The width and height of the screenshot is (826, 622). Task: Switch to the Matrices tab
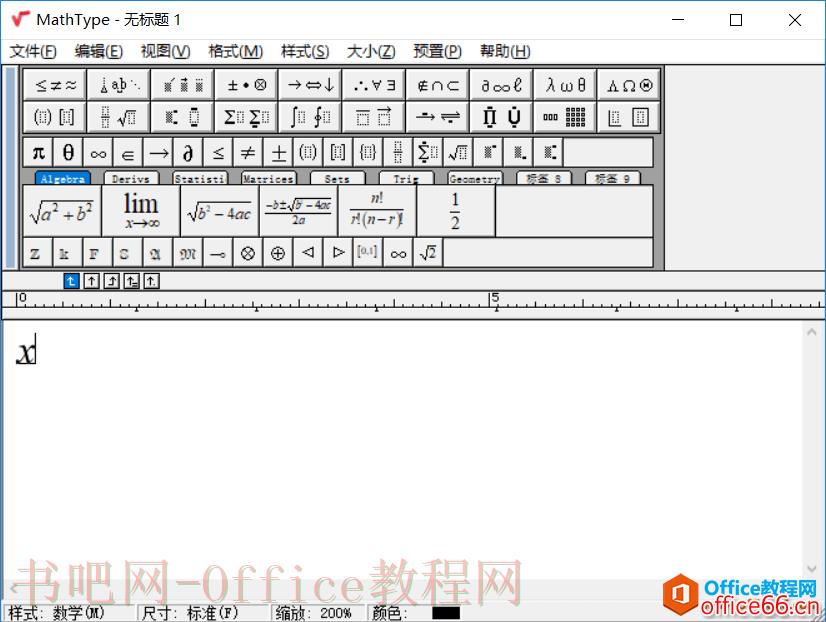(x=269, y=179)
